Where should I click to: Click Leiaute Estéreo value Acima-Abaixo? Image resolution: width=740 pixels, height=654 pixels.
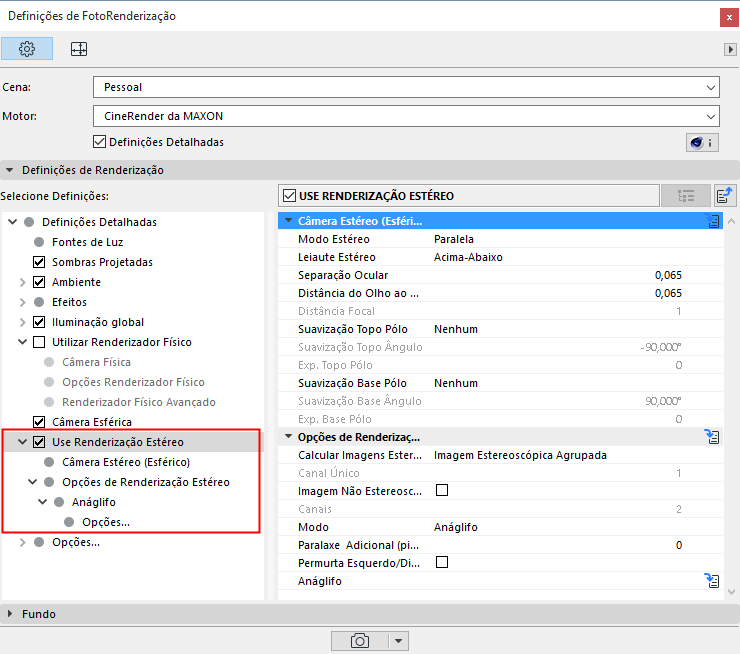pyautogui.click(x=468, y=257)
